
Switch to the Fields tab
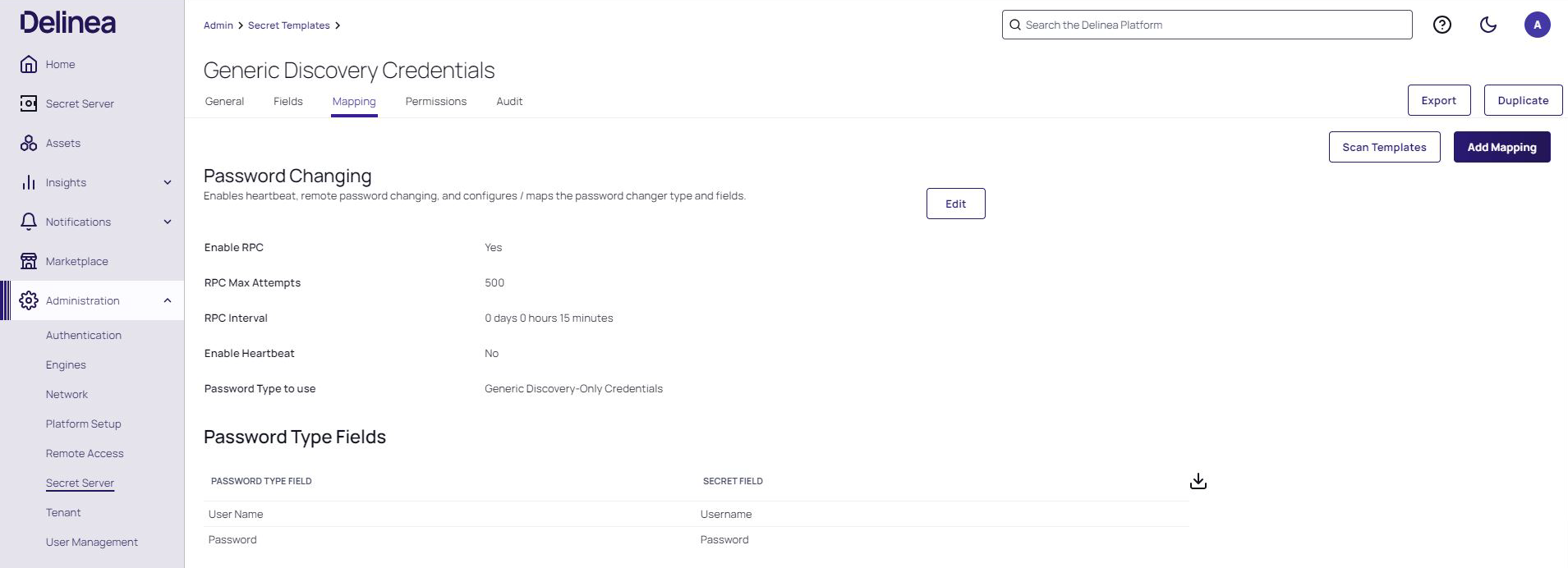287,101
